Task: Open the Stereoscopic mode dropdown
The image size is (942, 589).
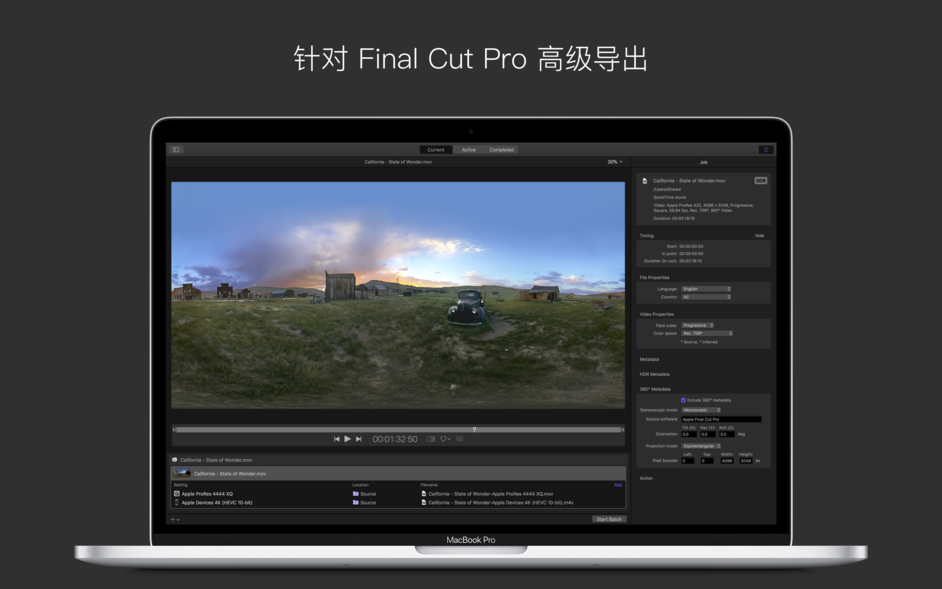Action: 700,410
